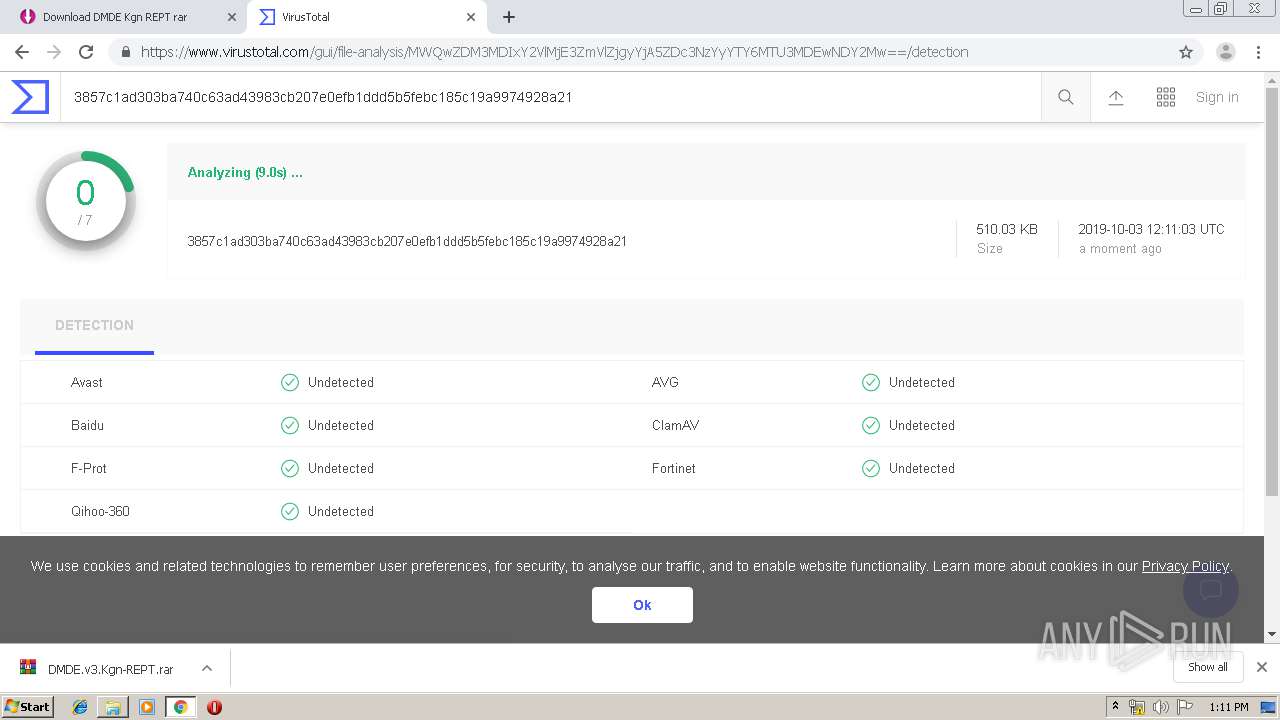
Task: Click the system tray volume icon
Action: (1161, 707)
